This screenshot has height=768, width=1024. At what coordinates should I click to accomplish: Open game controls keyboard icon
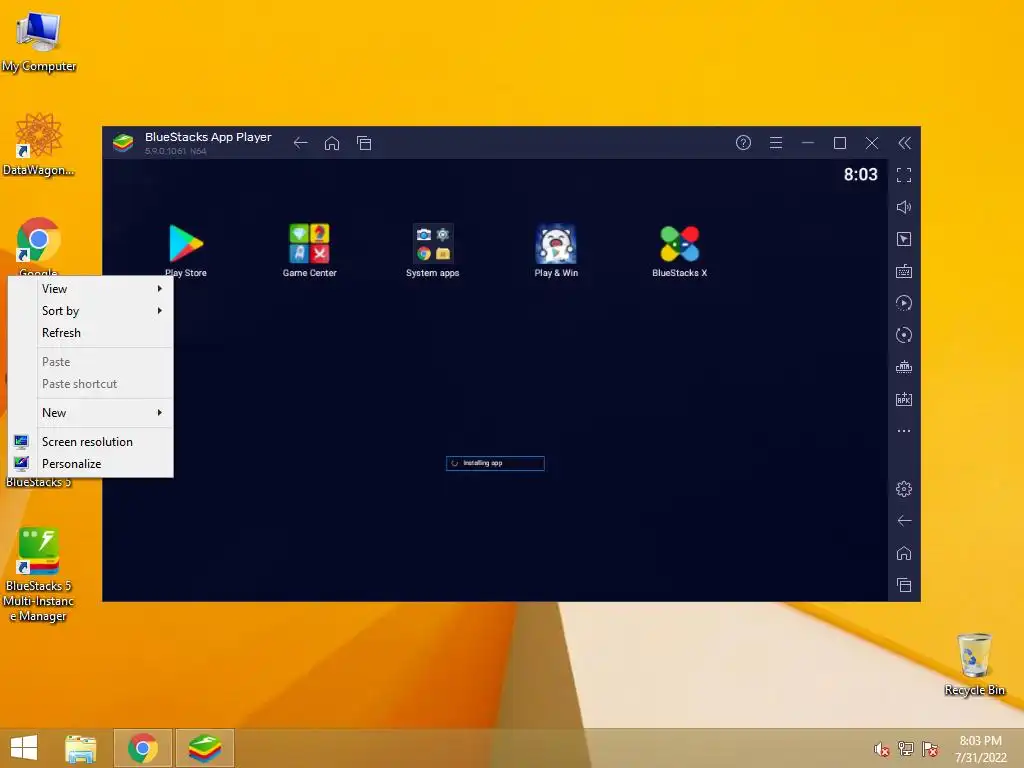tap(904, 271)
